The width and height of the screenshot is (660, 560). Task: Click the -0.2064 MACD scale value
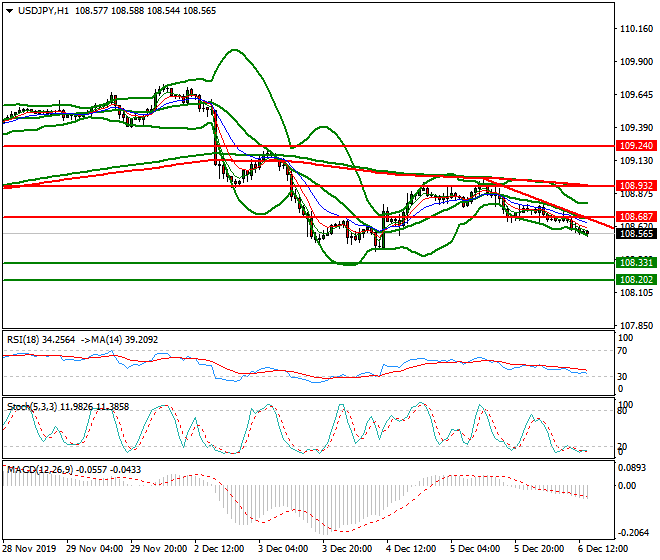click(x=632, y=533)
